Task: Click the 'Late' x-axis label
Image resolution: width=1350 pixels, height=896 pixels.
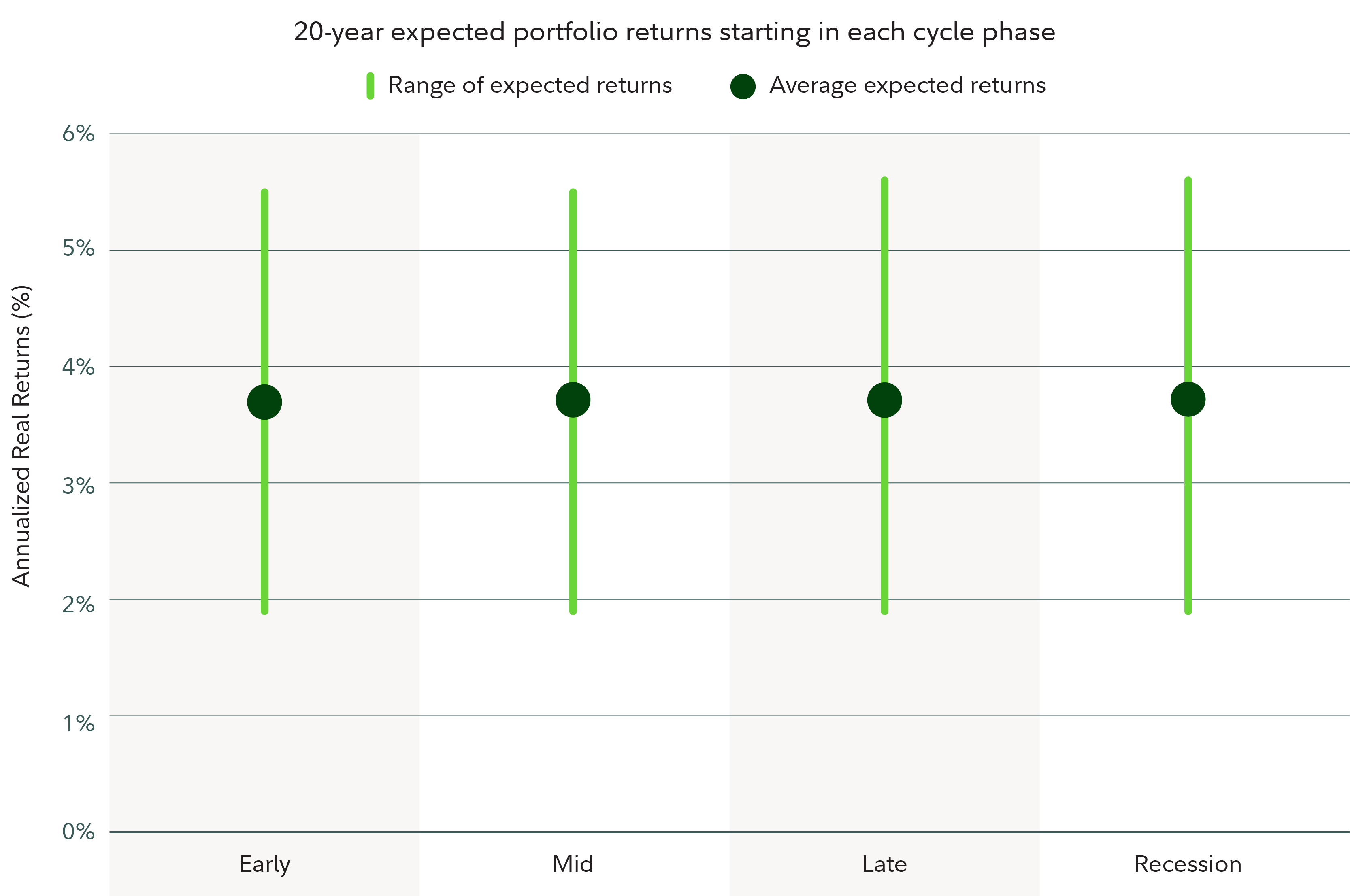Action: coord(885,864)
